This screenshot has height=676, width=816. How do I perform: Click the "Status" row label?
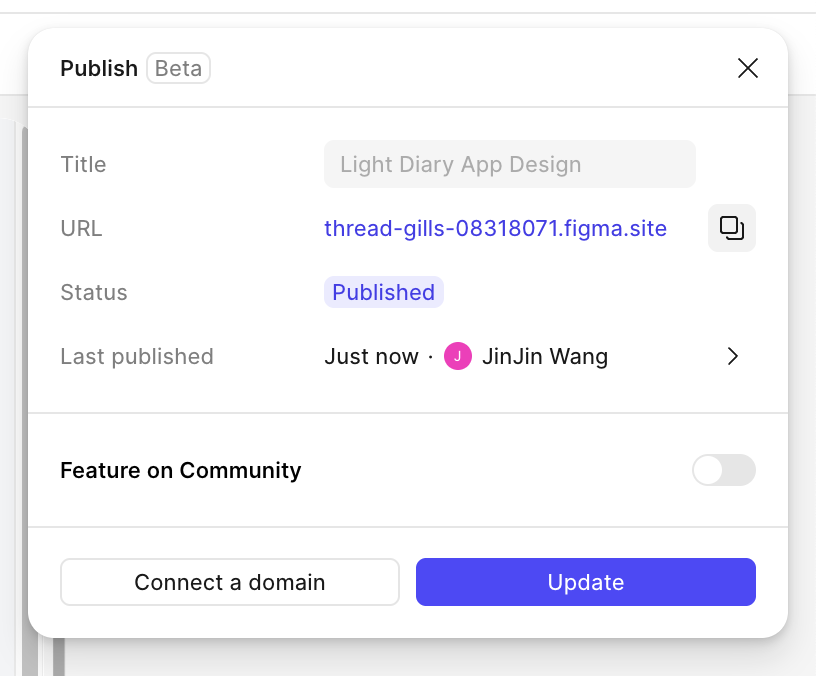(x=94, y=292)
